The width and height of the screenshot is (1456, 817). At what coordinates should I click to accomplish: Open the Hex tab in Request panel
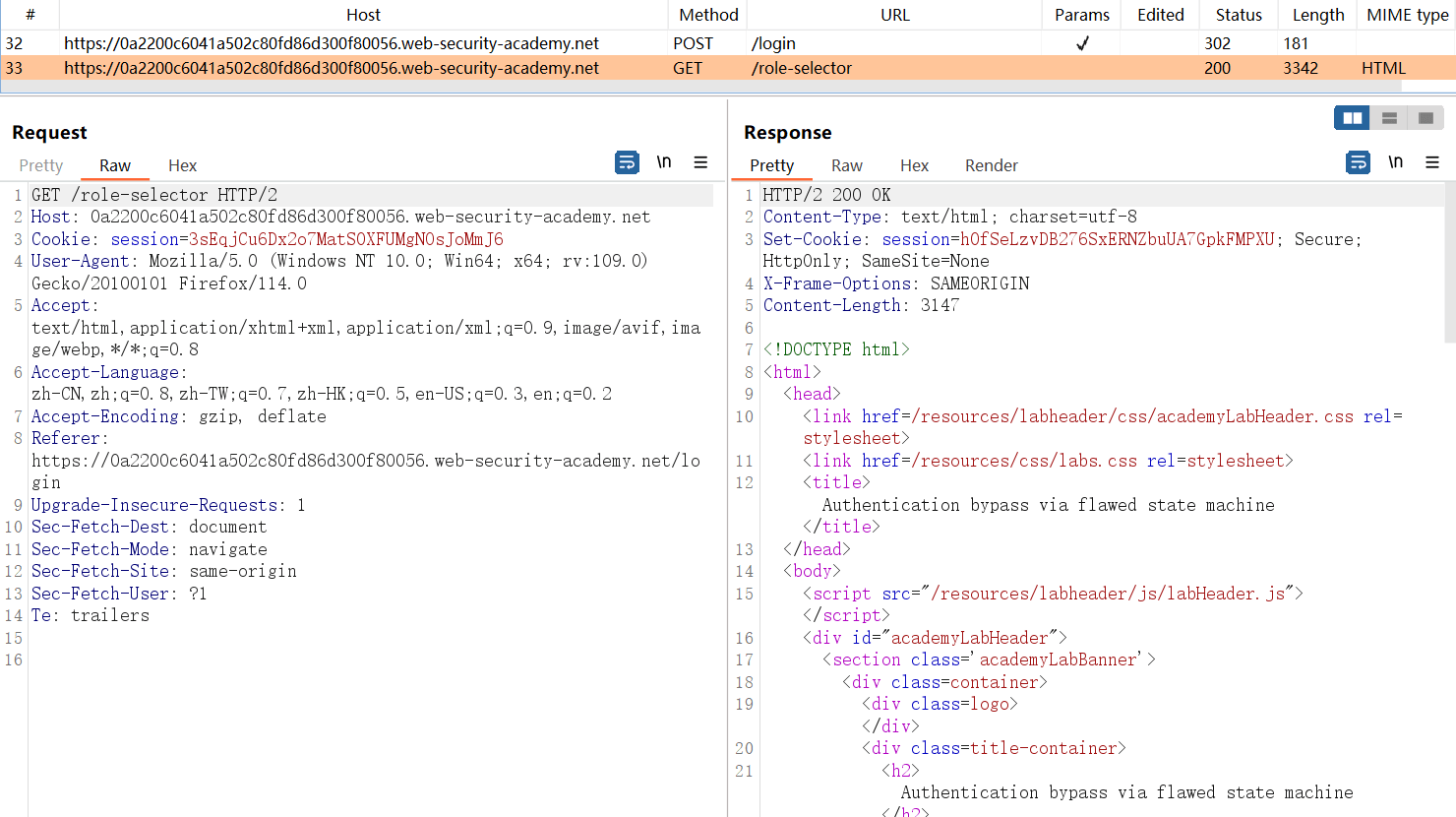(x=182, y=165)
